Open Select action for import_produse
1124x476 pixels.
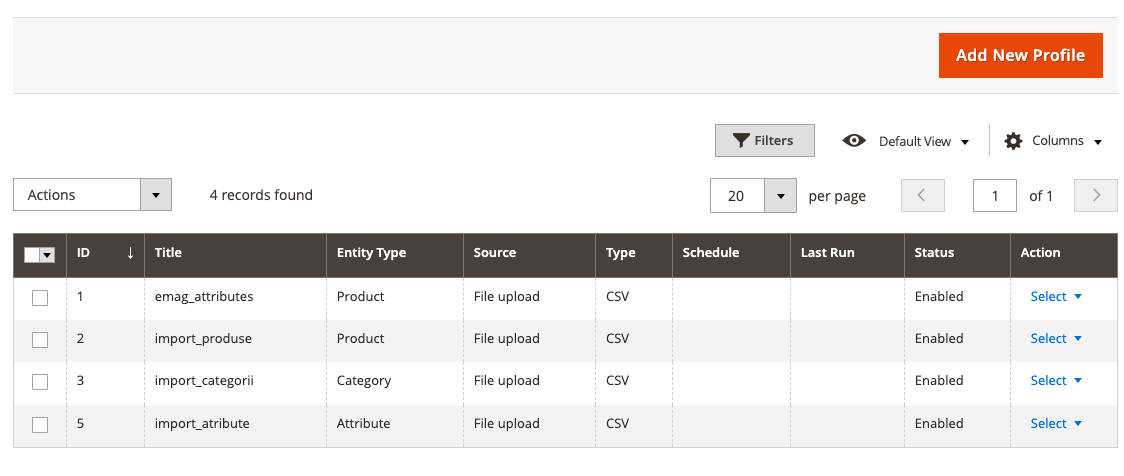coord(1056,338)
